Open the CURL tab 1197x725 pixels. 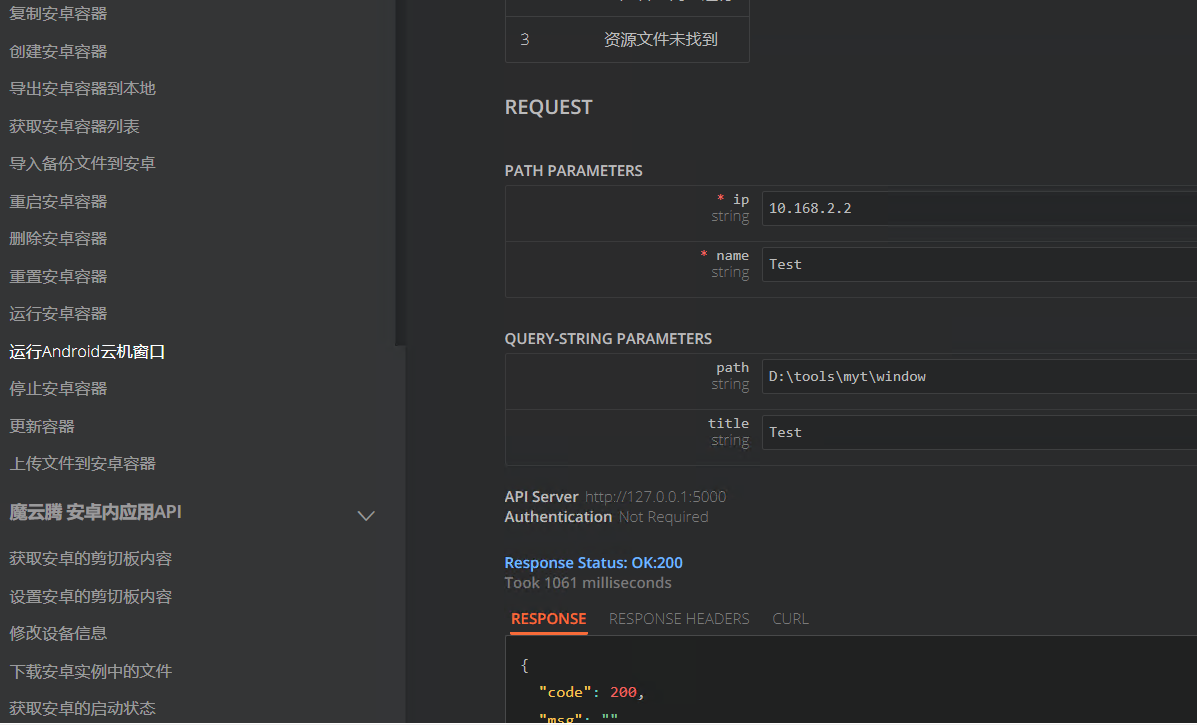(x=790, y=618)
